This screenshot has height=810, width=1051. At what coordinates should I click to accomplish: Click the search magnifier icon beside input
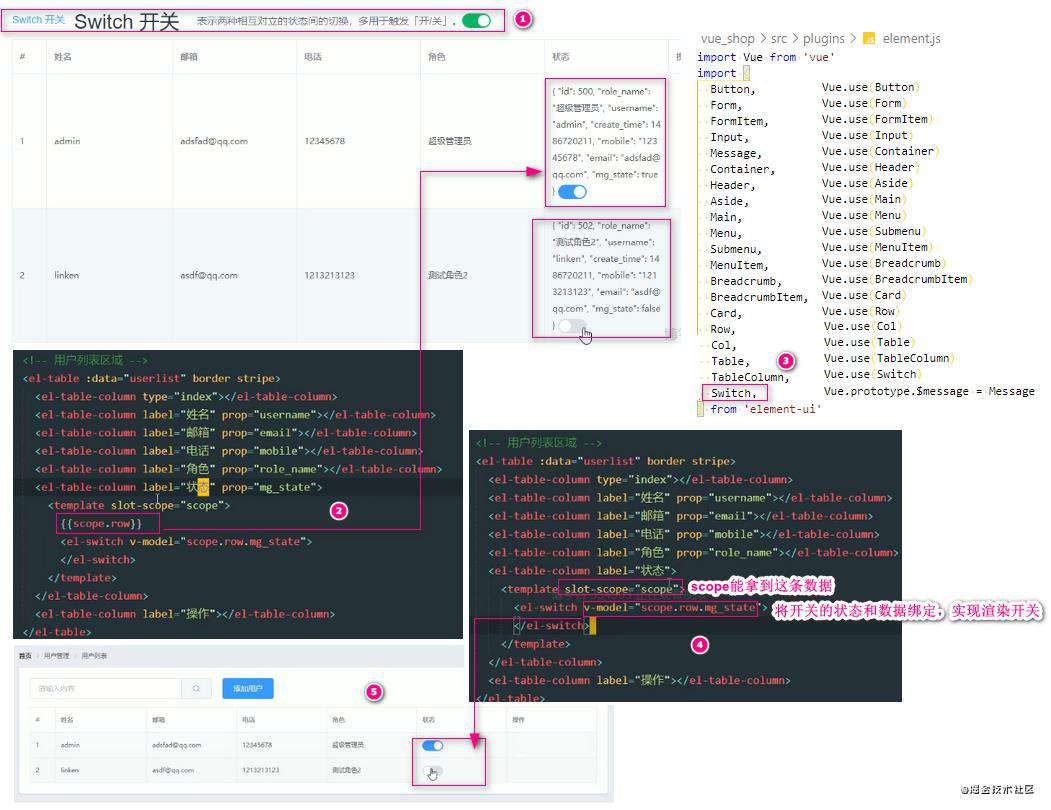(x=196, y=688)
